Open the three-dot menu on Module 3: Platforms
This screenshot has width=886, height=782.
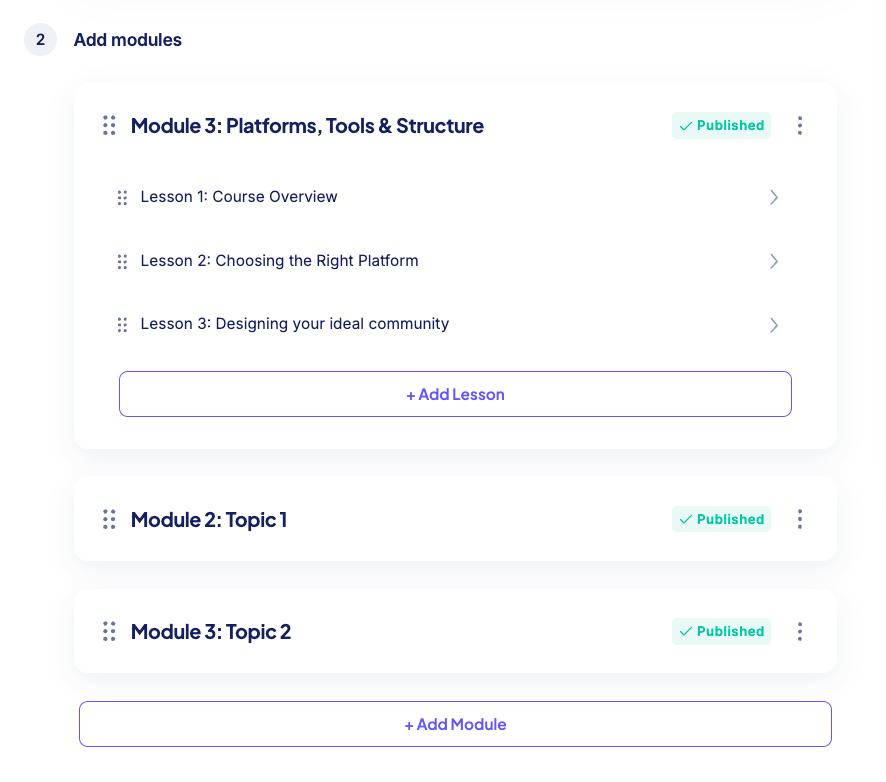click(x=799, y=126)
